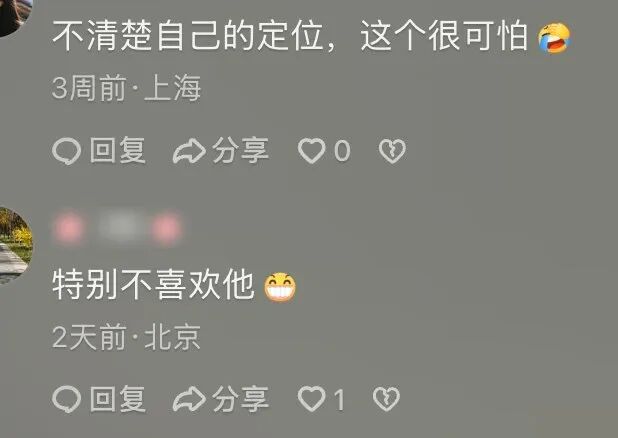The height and width of the screenshot is (438, 618).
Task: Tap the 回复 label under the Beijing comment
Action: point(117,399)
